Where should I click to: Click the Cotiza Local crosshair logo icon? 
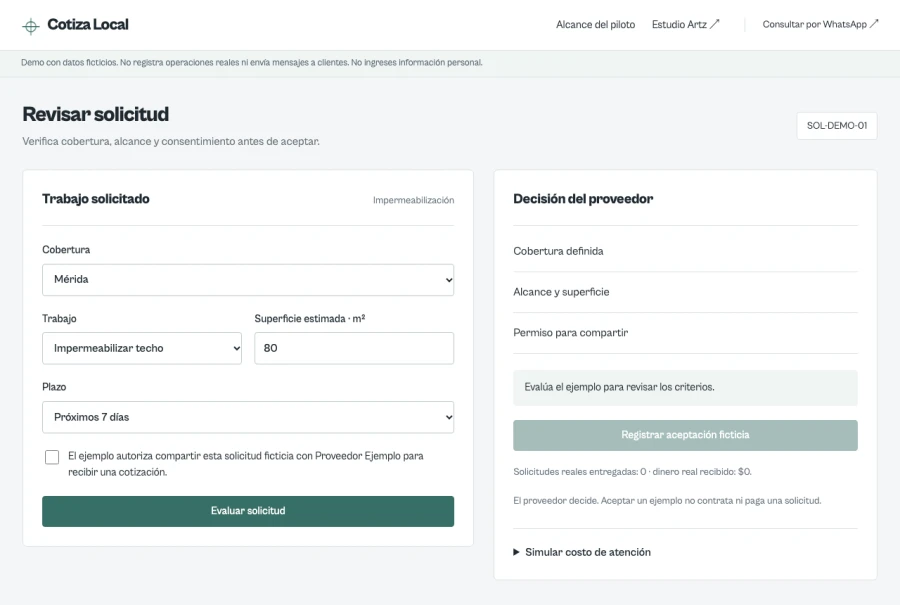pos(30,26)
